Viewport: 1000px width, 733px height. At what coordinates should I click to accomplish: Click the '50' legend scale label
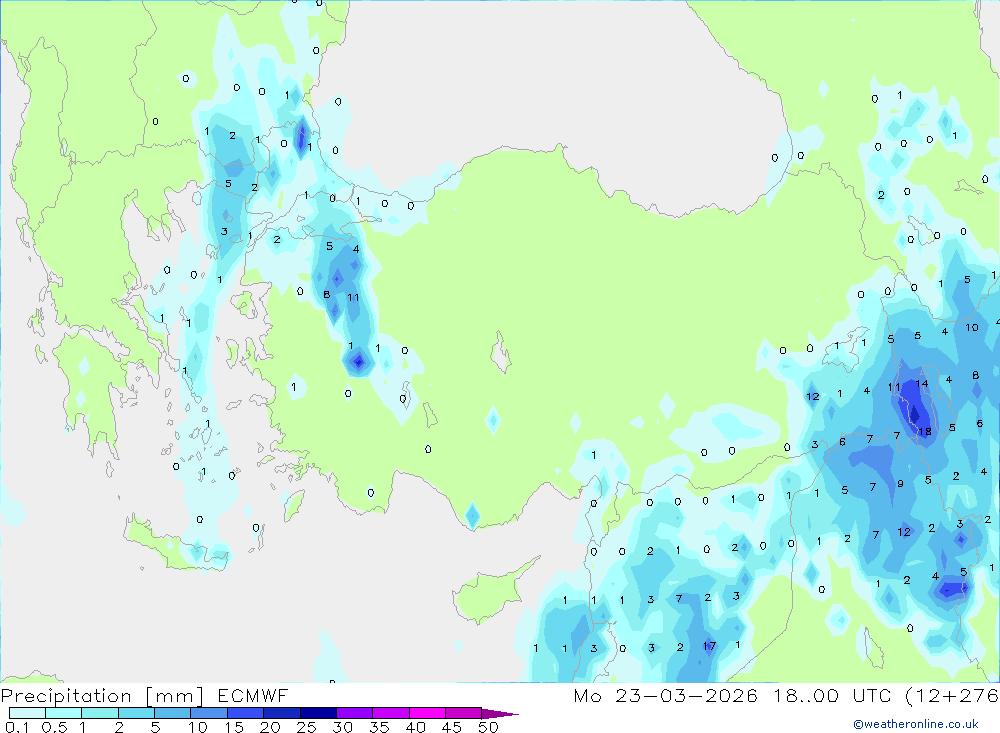coord(488,727)
